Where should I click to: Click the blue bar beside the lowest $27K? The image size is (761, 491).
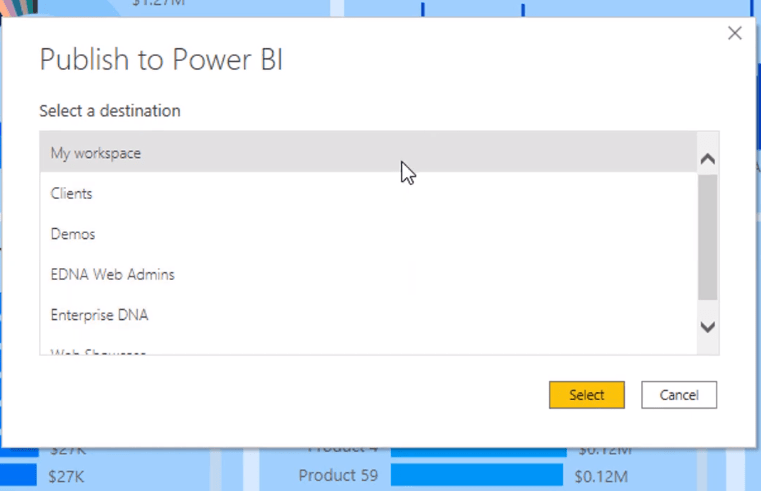pos(18,475)
